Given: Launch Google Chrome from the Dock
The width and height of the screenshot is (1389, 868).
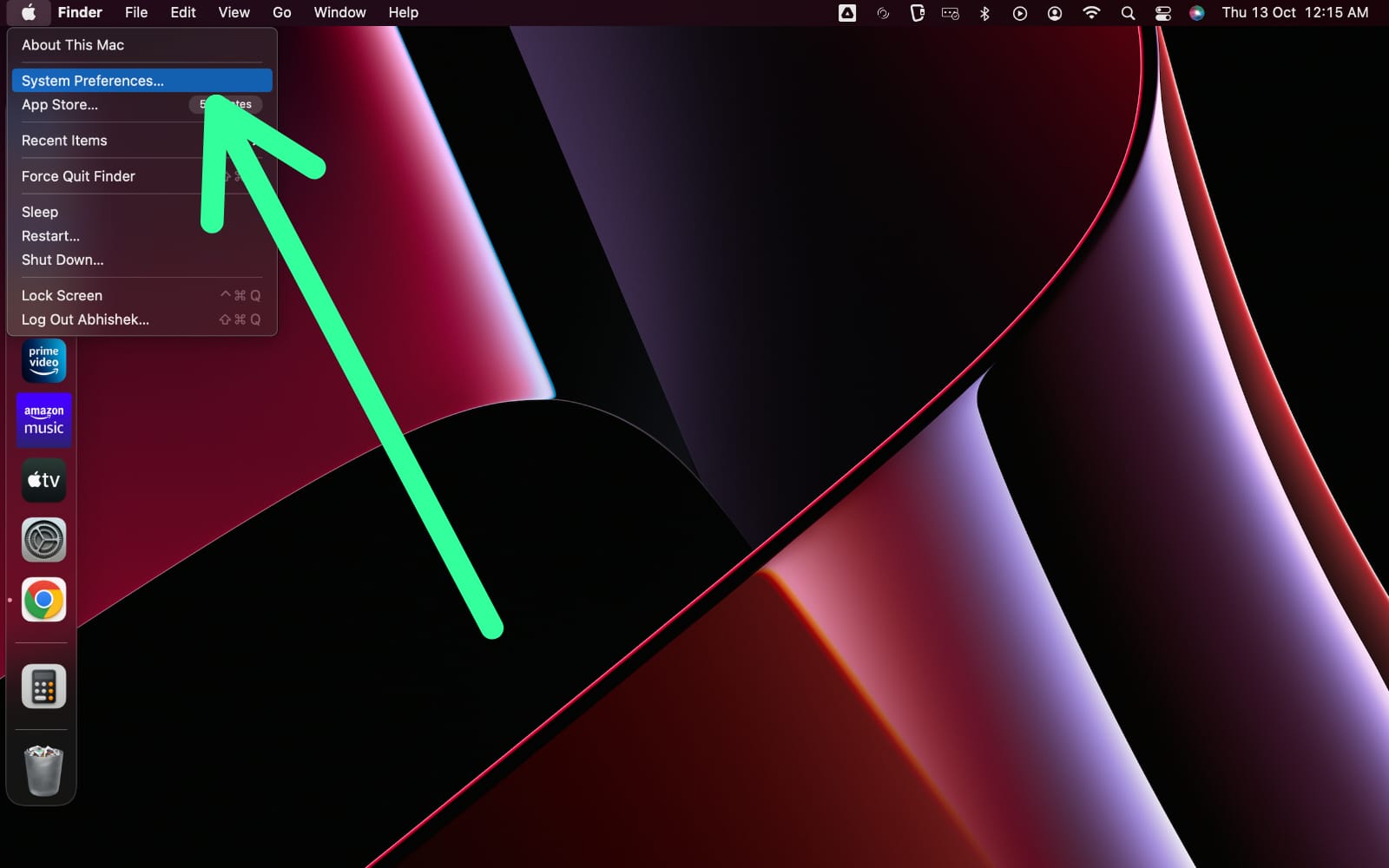Looking at the screenshot, I should [x=42, y=599].
